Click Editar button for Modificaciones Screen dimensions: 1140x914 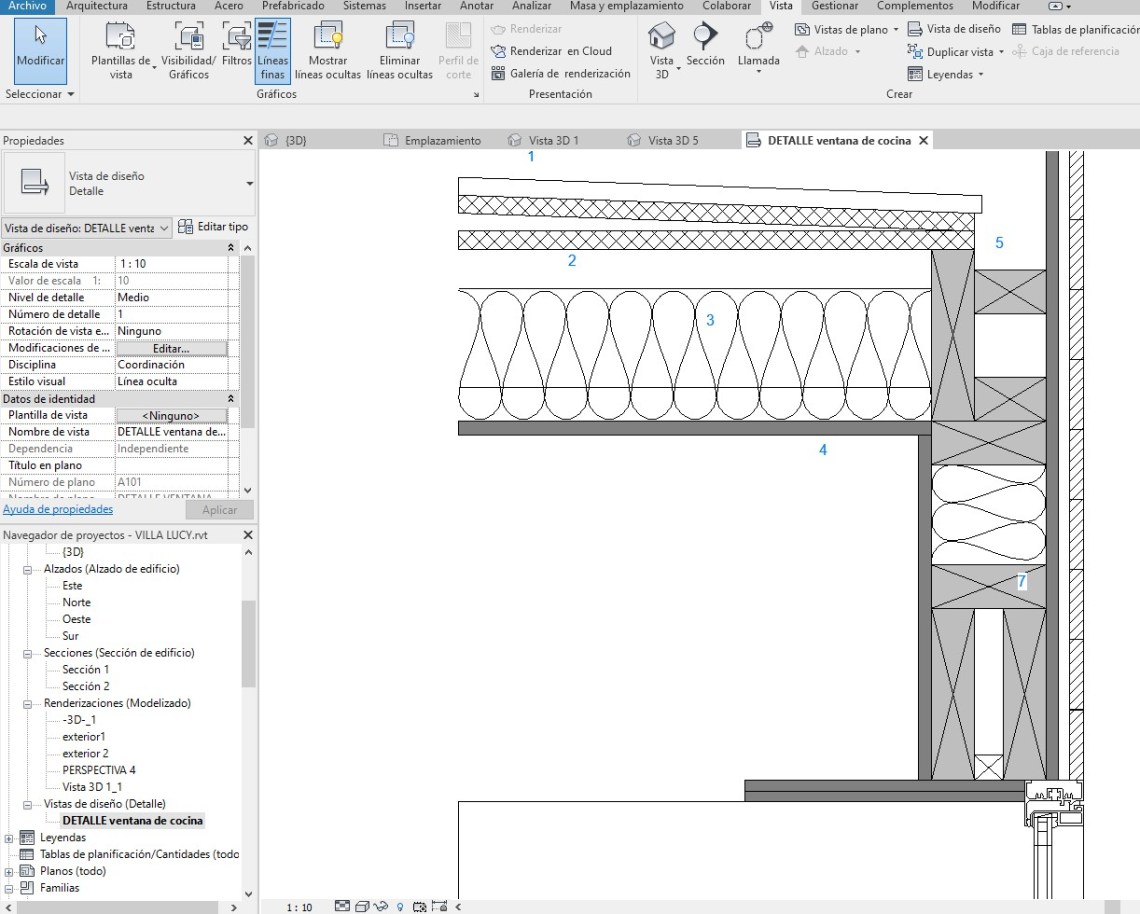tap(171, 348)
